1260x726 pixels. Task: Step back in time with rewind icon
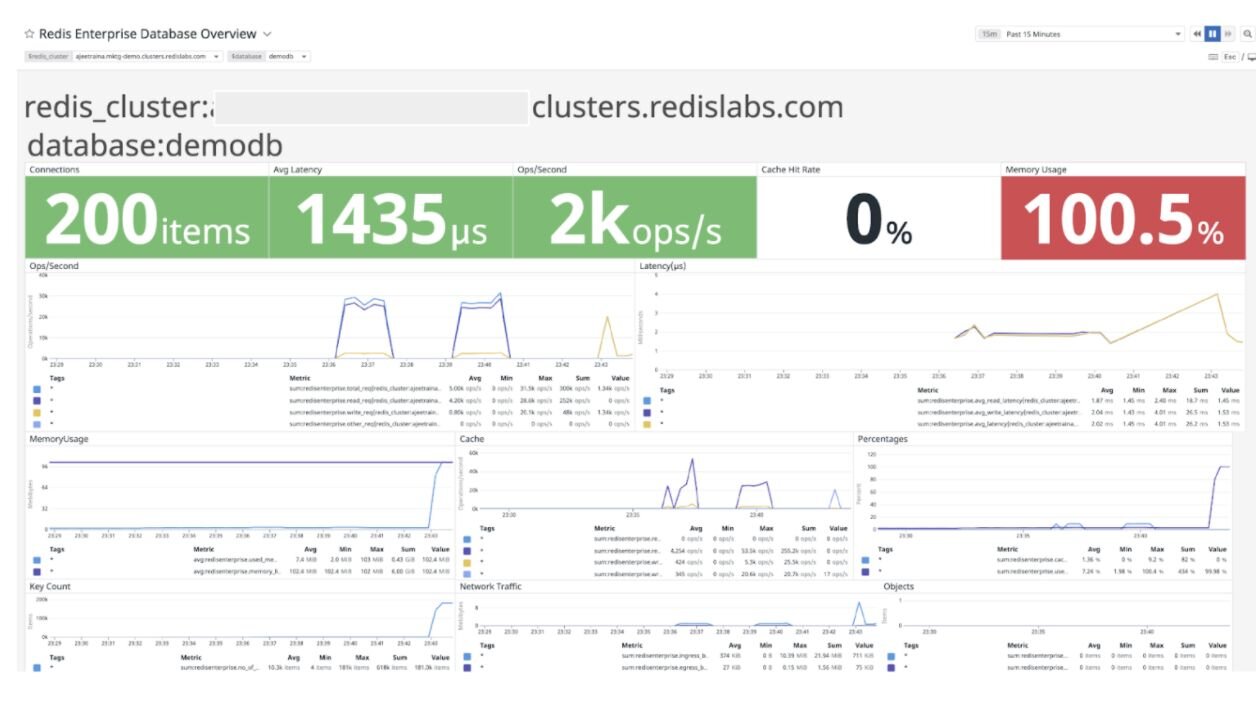click(1197, 34)
